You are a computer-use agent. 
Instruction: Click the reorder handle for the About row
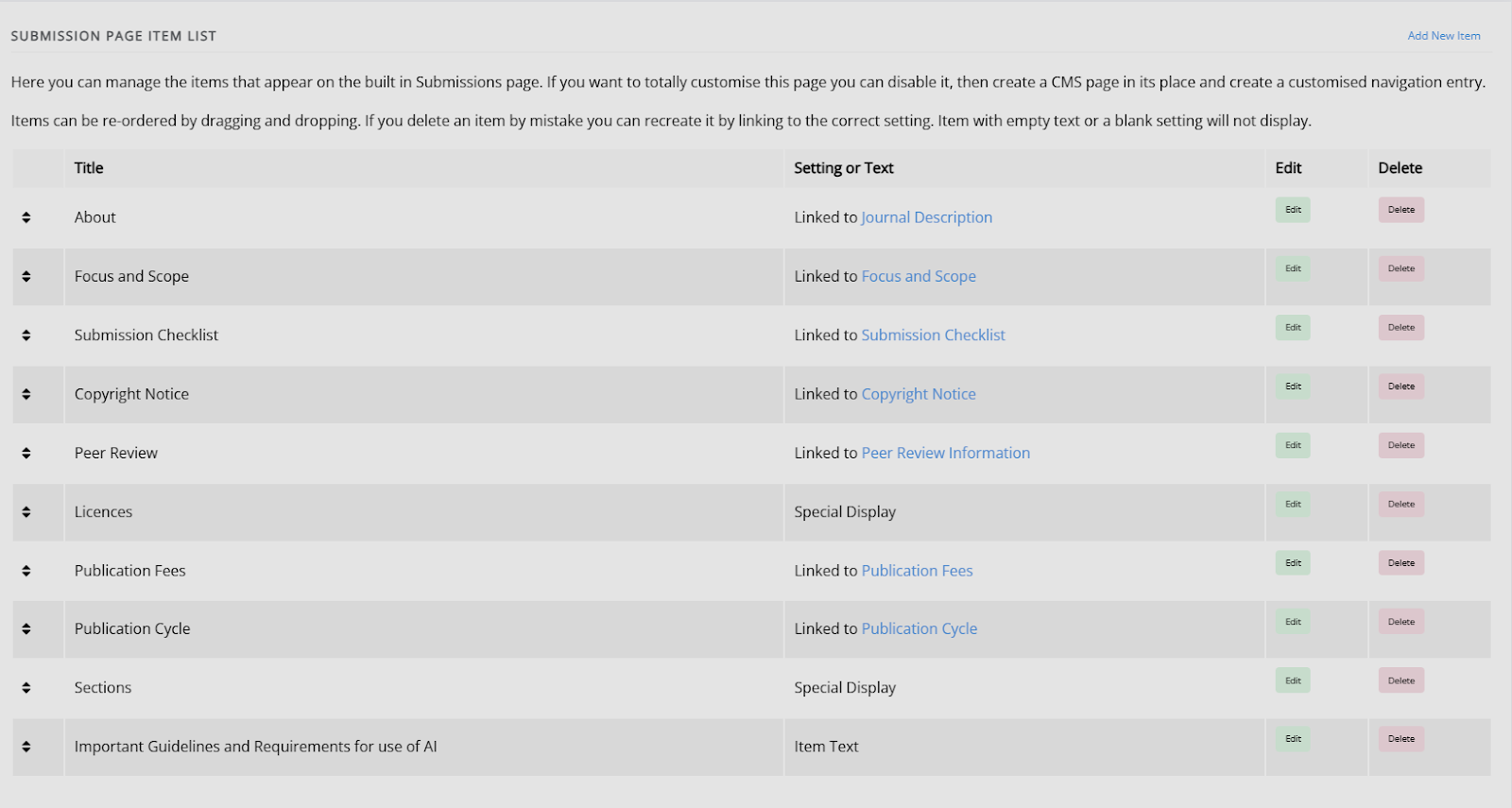click(26, 217)
